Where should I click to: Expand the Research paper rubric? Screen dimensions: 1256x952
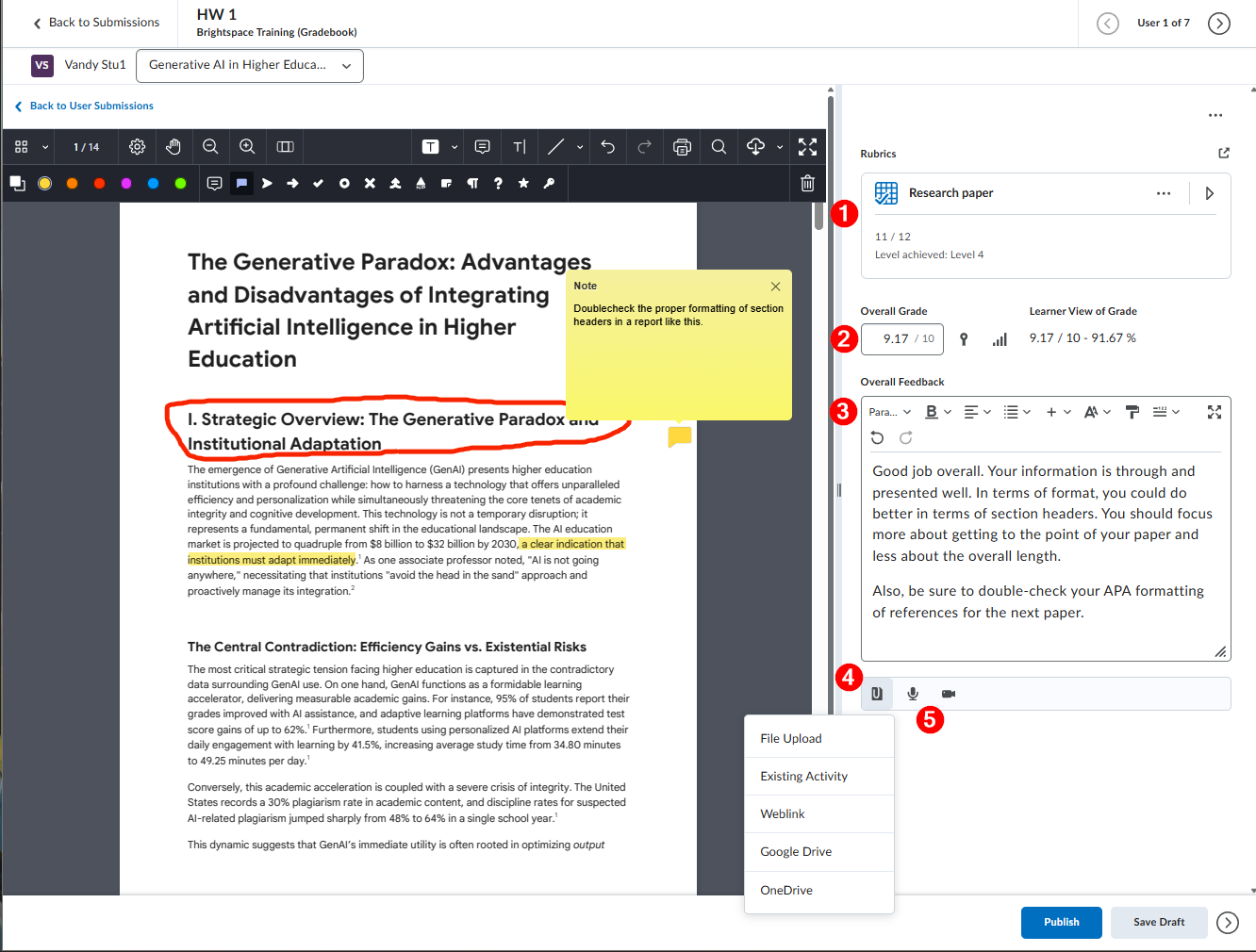tap(1209, 193)
